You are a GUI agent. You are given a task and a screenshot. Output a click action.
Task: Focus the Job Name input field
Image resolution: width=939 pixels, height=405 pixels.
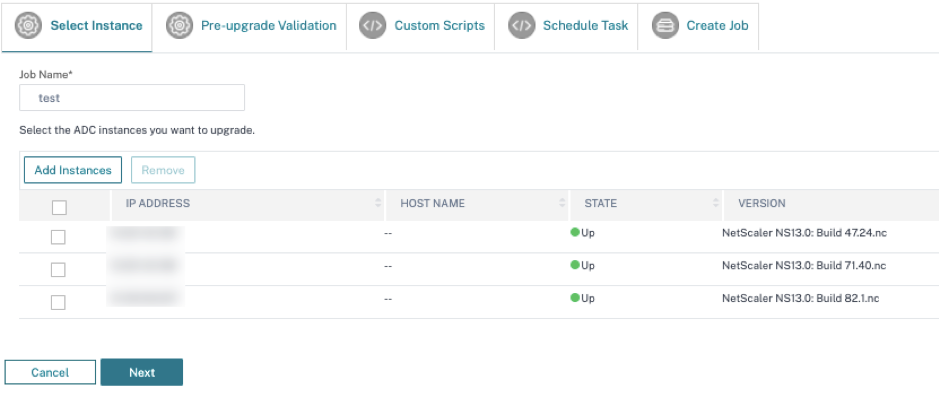tap(132, 98)
